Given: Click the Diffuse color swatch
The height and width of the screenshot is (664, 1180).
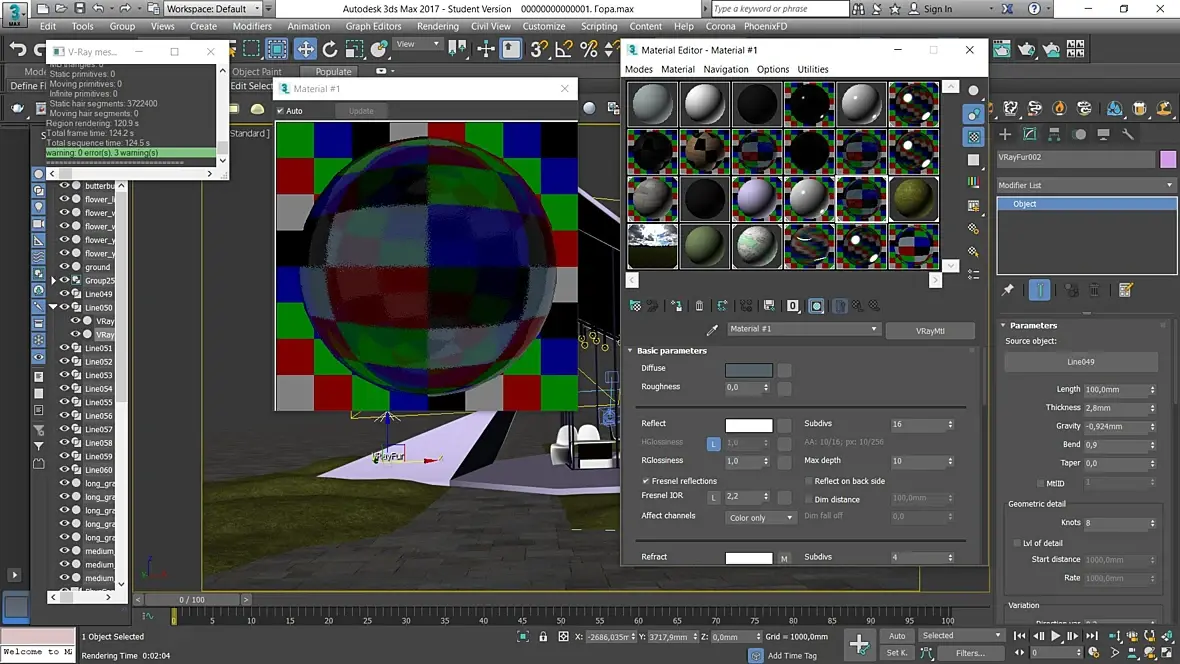Looking at the screenshot, I should point(748,370).
